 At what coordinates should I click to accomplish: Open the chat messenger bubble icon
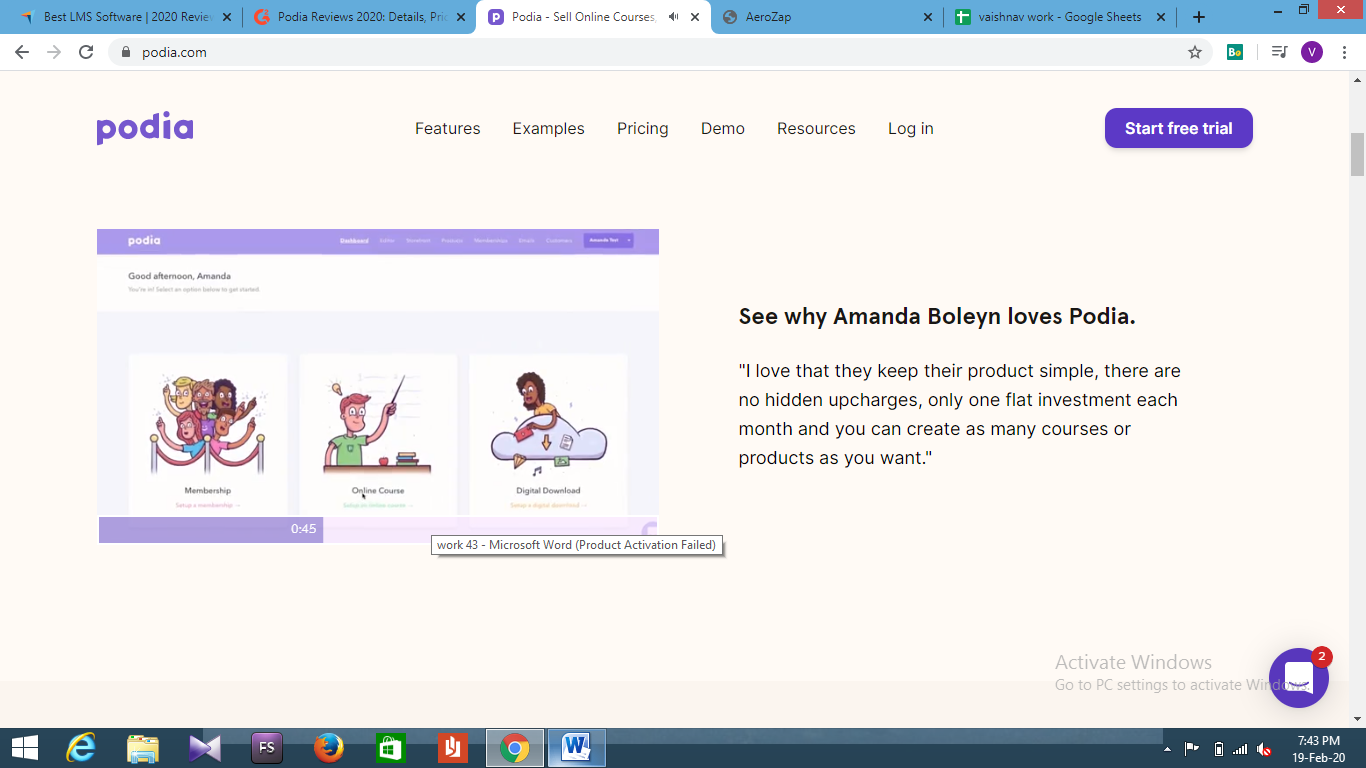tap(1298, 677)
